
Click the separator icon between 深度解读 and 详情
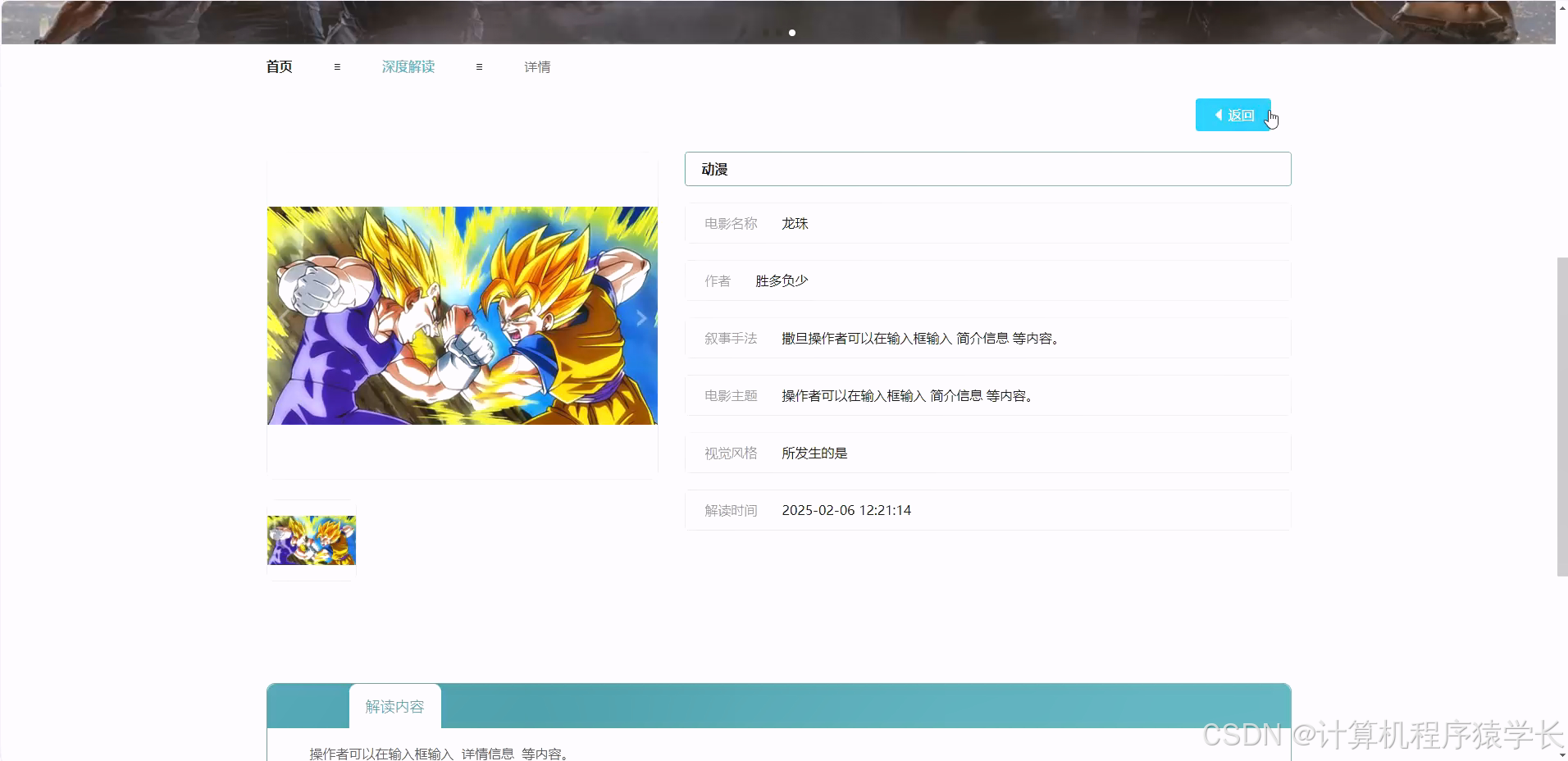(479, 66)
